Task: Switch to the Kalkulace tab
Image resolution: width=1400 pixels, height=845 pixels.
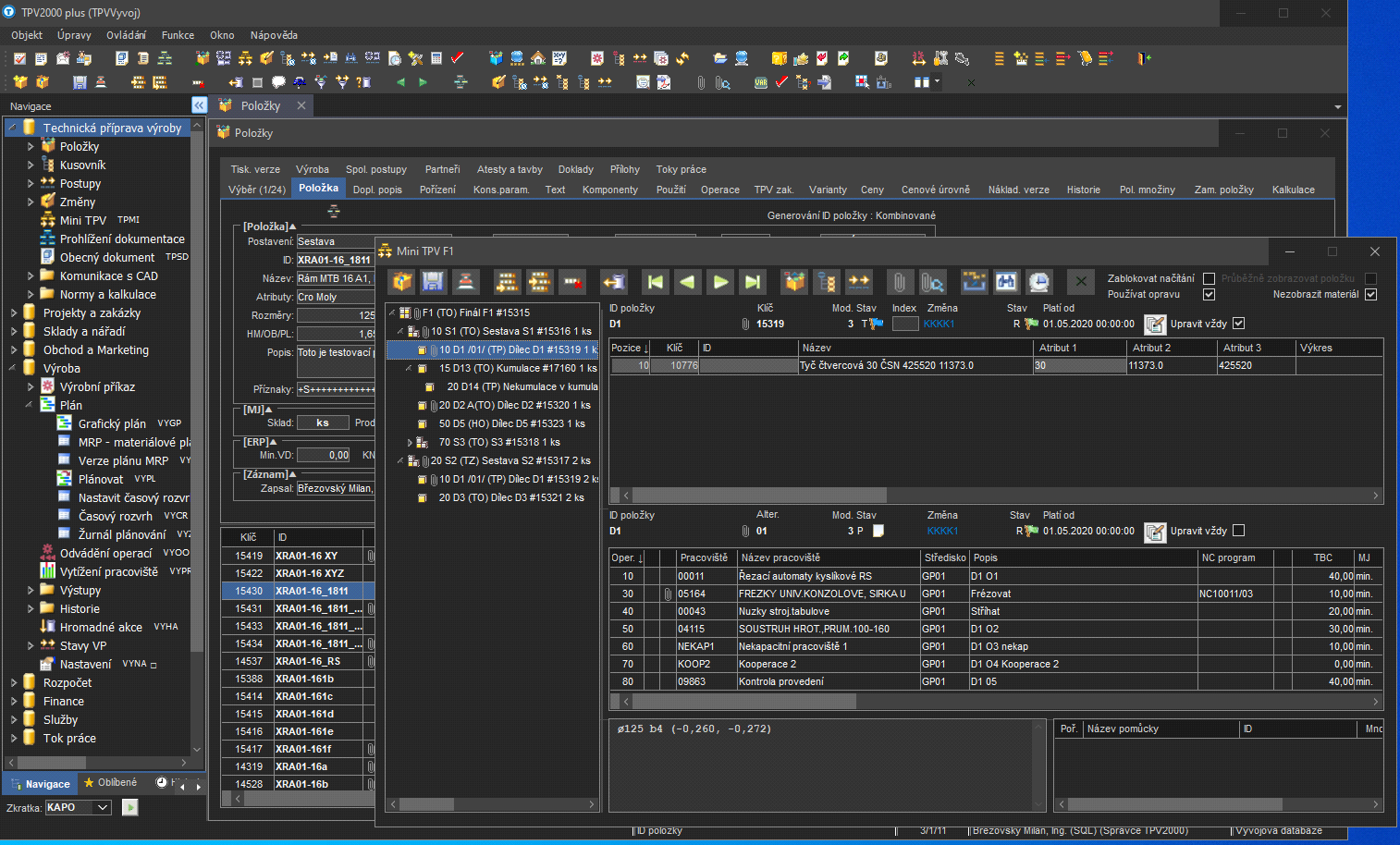Action: pyautogui.click(x=1293, y=190)
